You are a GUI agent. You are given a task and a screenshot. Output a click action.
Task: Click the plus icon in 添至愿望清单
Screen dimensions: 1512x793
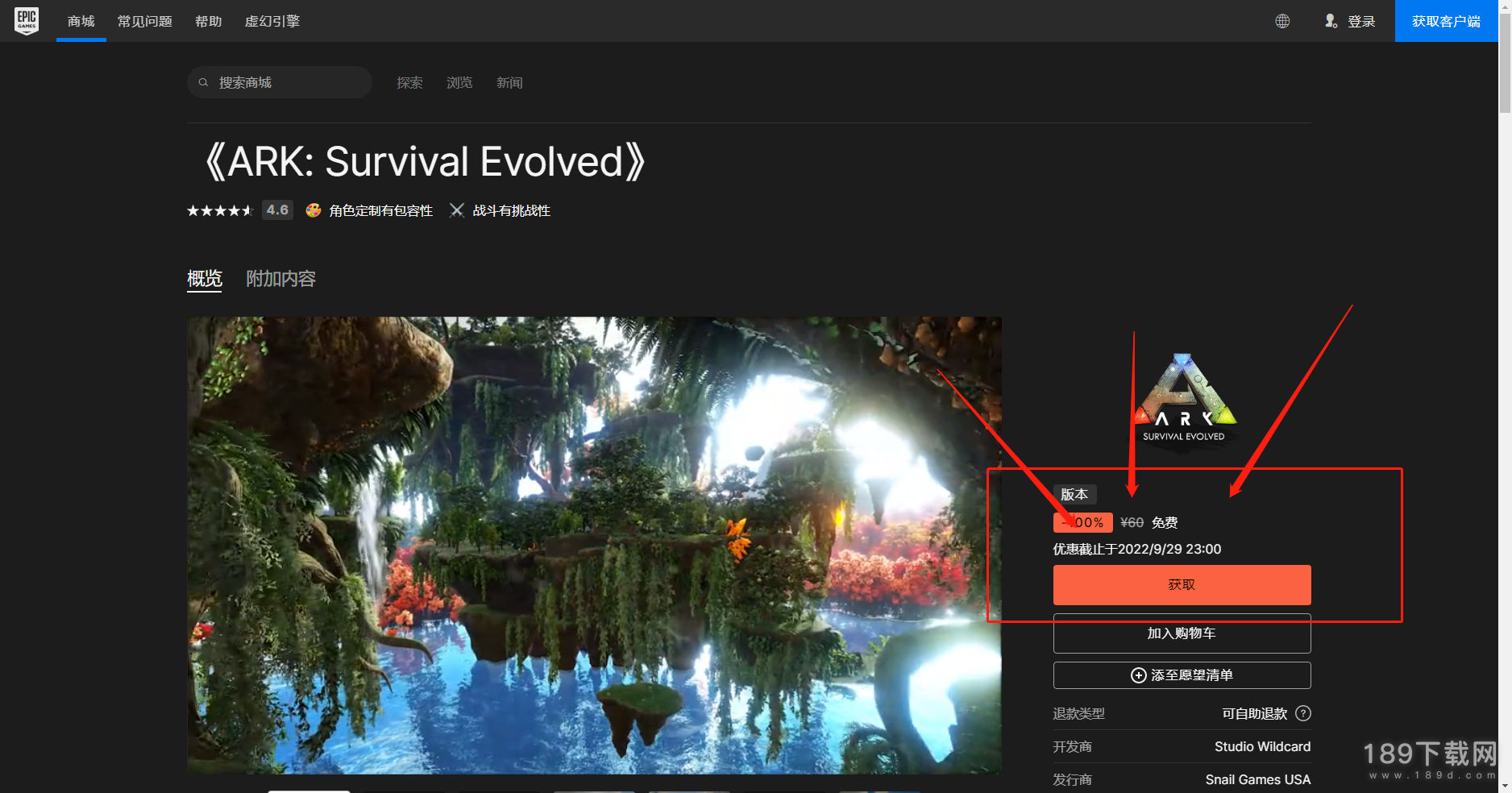(x=1139, y=675)
